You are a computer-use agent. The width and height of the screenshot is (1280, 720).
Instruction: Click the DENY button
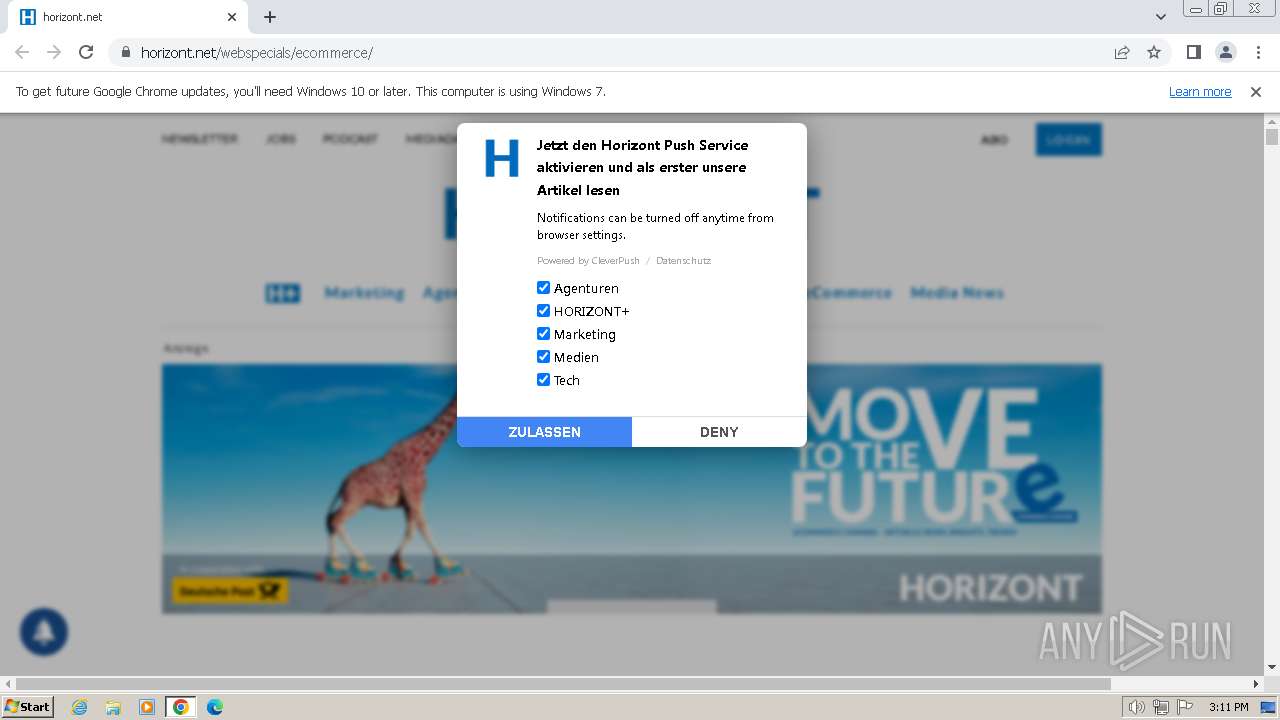click(719, 432)
